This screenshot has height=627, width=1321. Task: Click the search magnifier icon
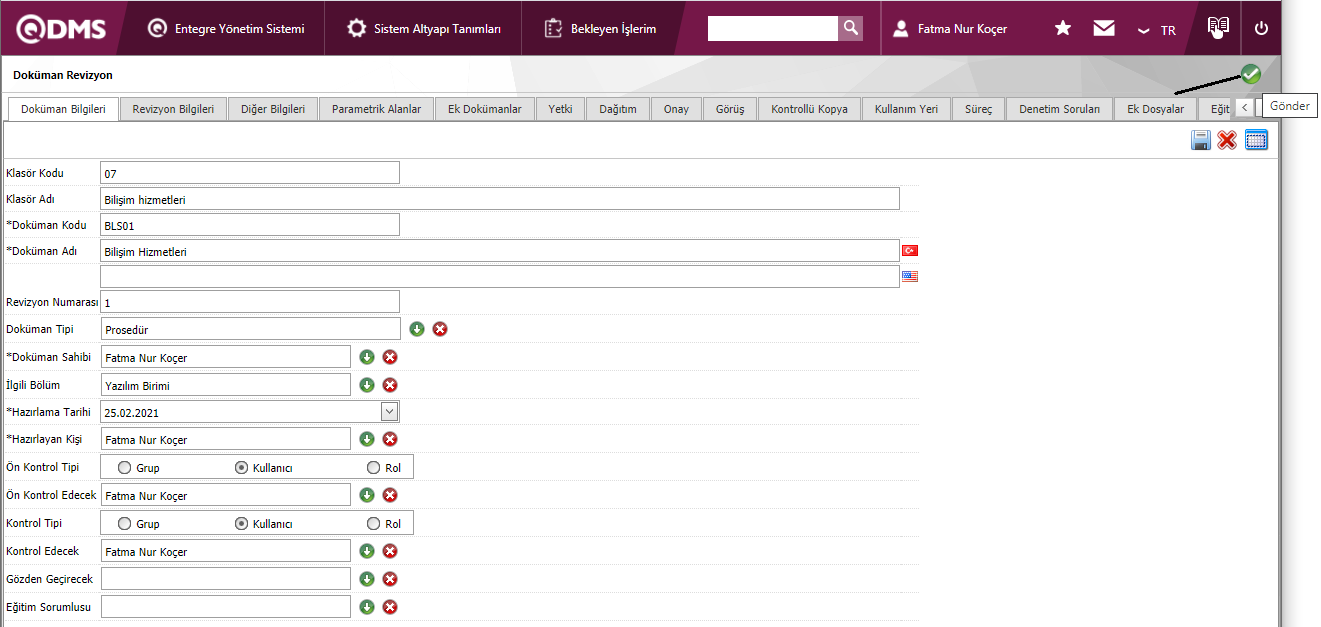pos(851,28)
